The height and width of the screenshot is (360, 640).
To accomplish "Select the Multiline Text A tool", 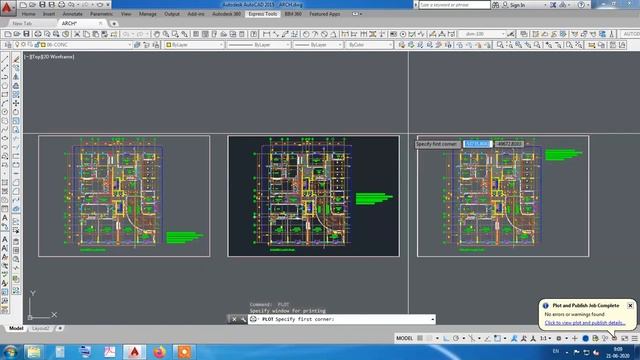I will 5,218.
